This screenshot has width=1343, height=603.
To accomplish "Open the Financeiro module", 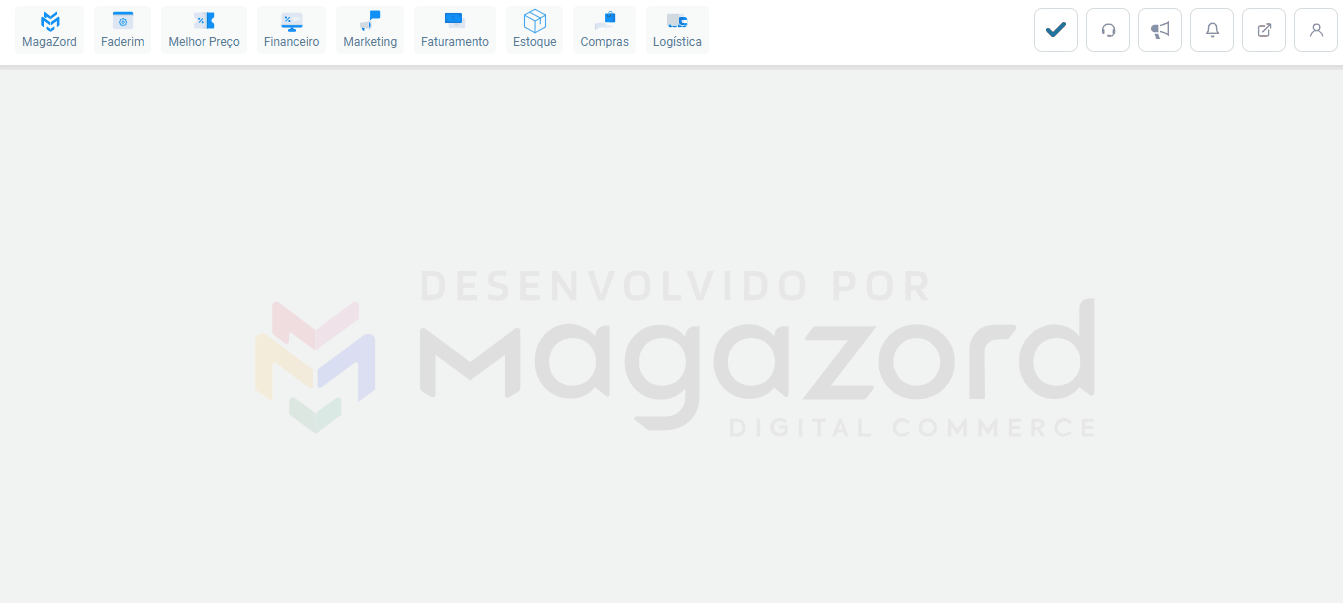I will click(291, 30).
